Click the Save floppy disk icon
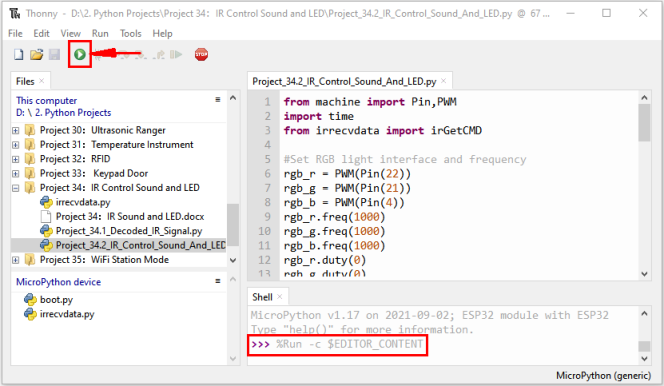The width and height of the screenshot is (664, 386). tap(54, 54)
